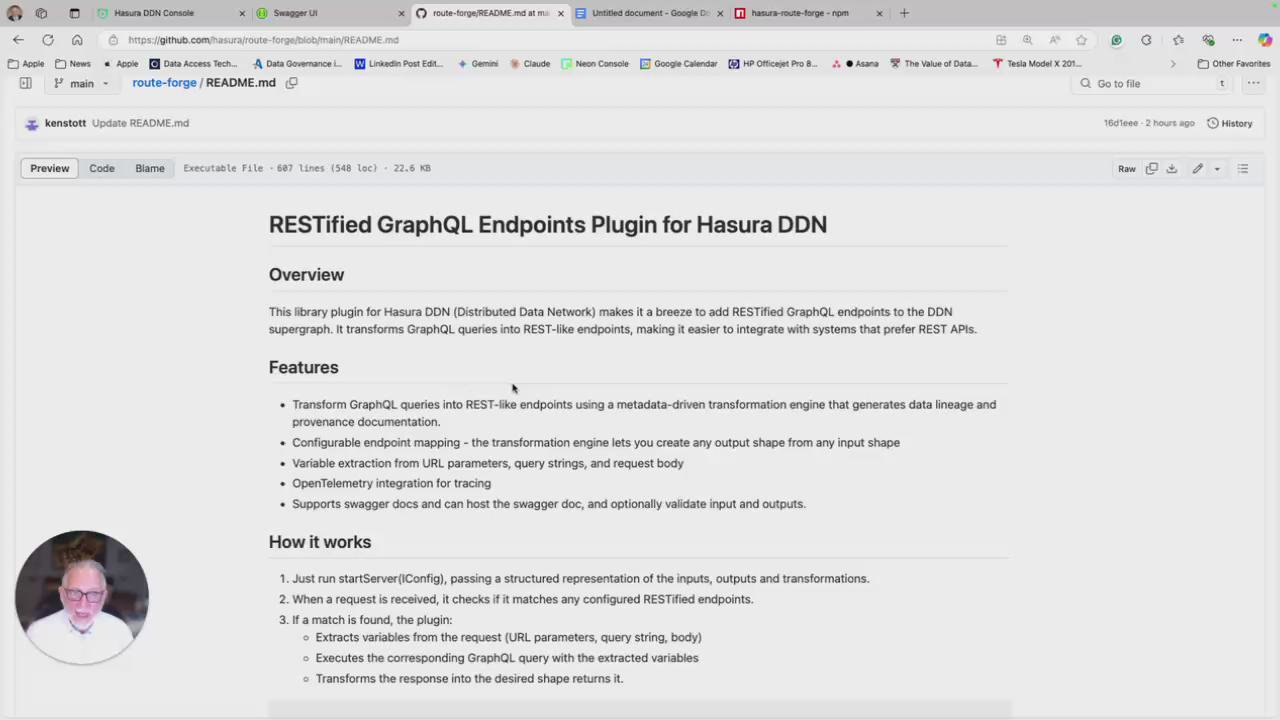
Task: Click the zoom magnifier icon in address bar
Action: [x=1027, y=40]
